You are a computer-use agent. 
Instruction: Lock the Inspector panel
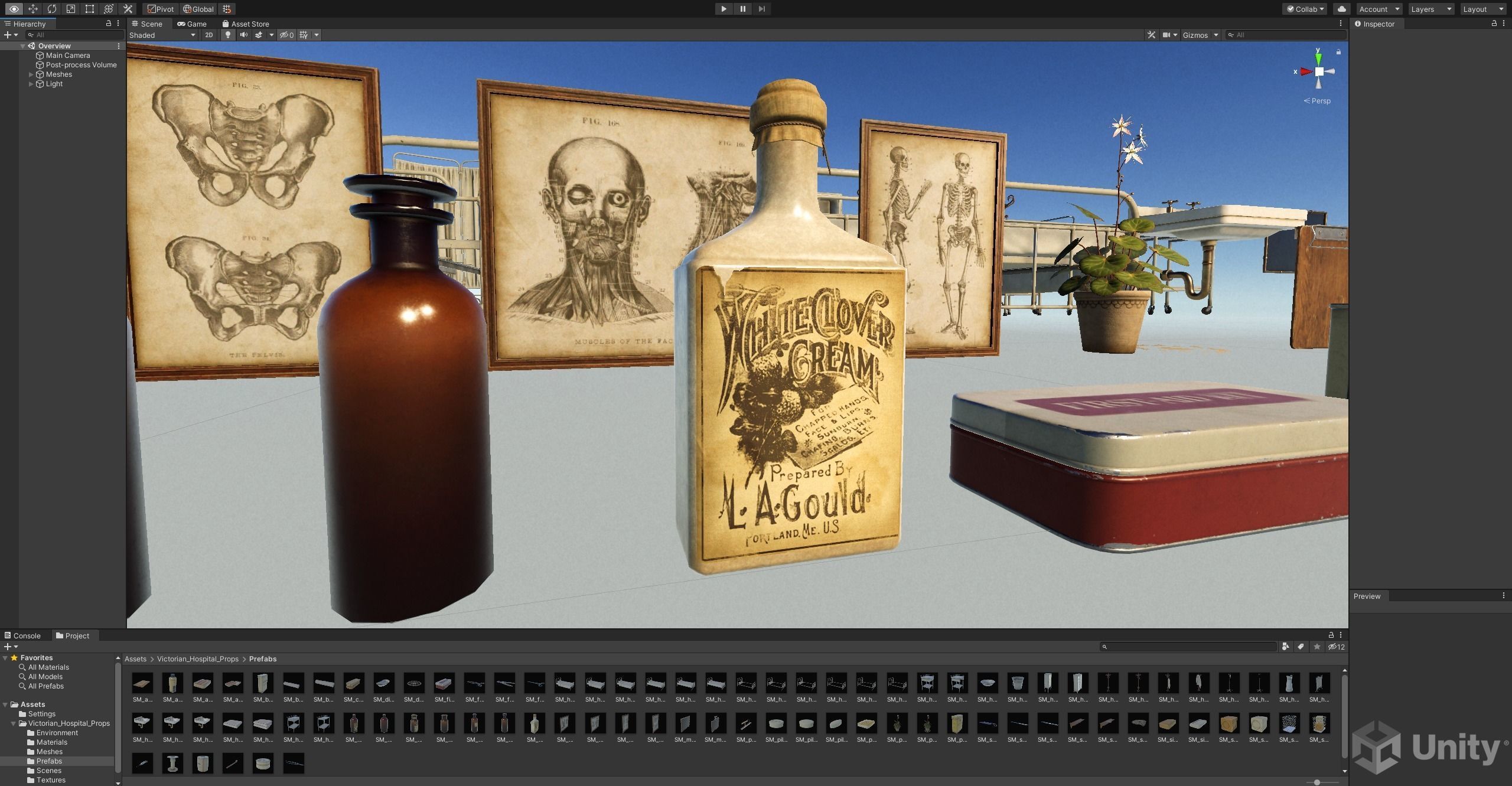(1494, 24)
